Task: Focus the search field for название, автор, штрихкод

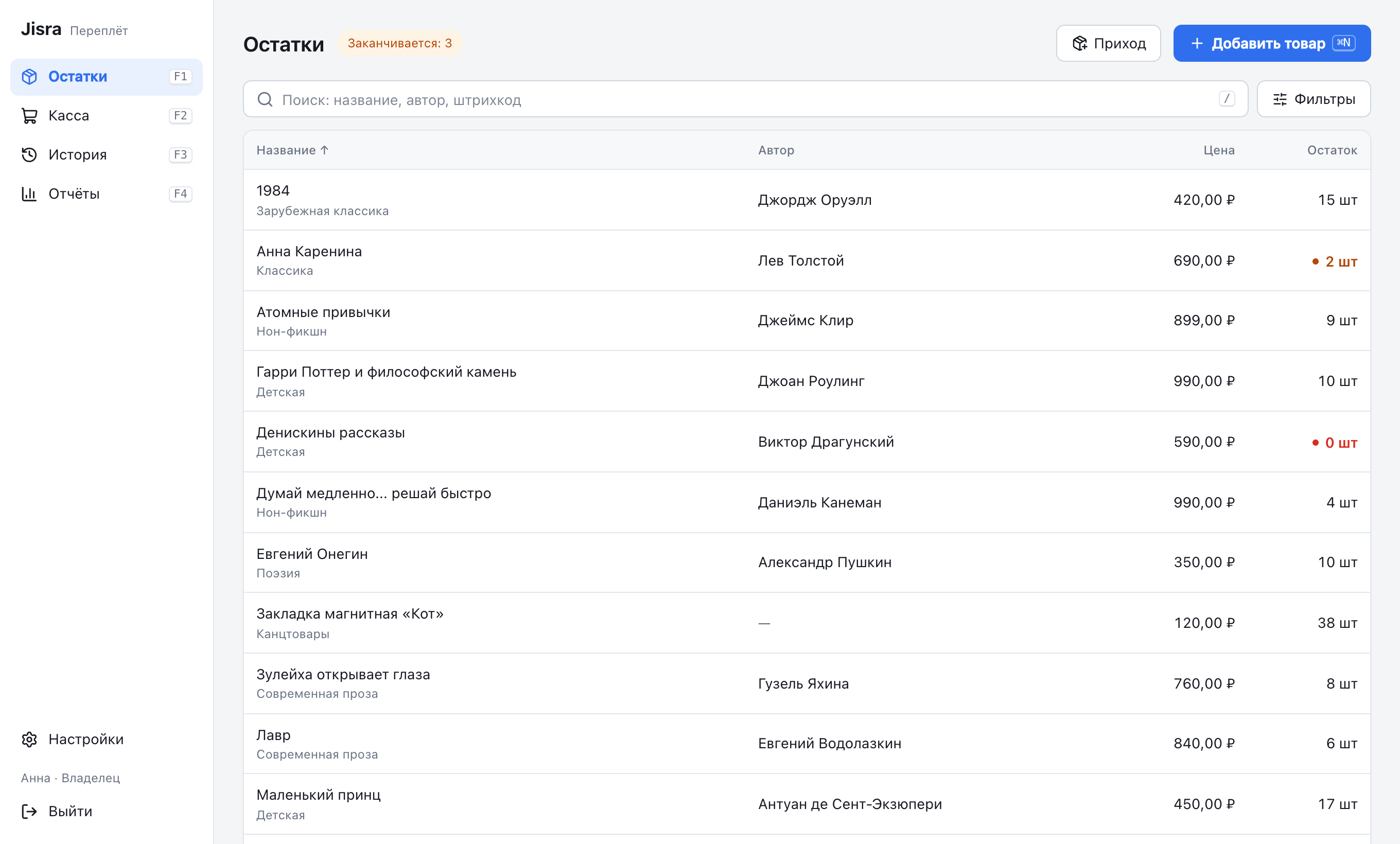Action: click(x=745, y=99)
